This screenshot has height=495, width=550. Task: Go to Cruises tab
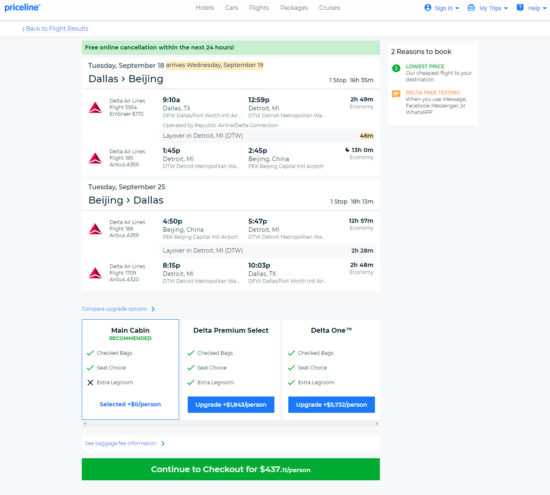click(329, 8)
